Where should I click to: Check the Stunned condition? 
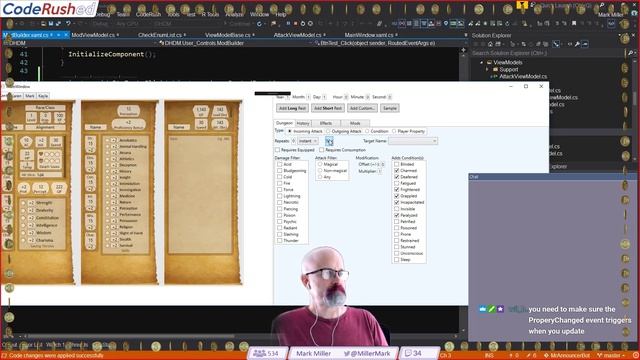tap(396, 247)
